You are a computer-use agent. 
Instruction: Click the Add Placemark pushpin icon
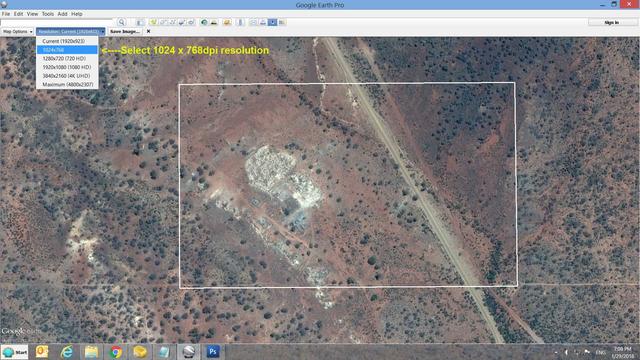[x=153, y=22]
